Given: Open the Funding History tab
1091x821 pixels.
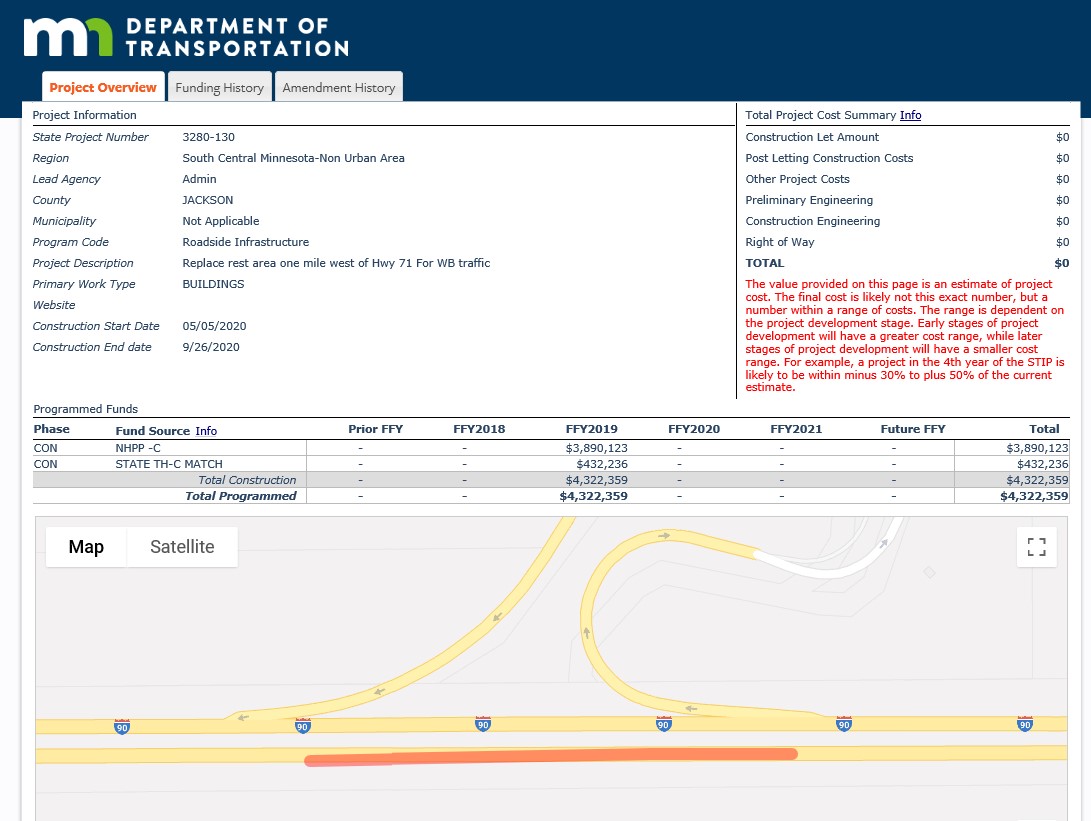Looking at the screenshot, I should pos(219,87).
